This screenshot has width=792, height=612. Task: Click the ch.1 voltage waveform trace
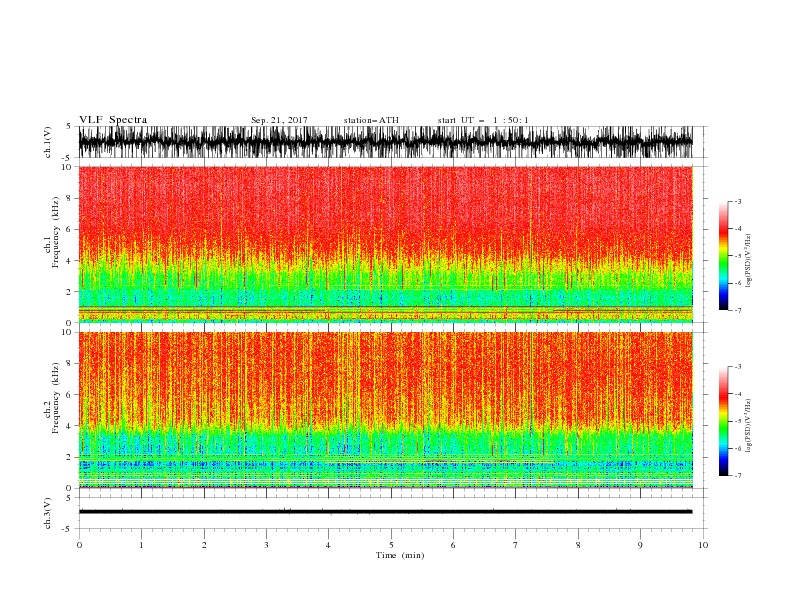coord(385,142)
